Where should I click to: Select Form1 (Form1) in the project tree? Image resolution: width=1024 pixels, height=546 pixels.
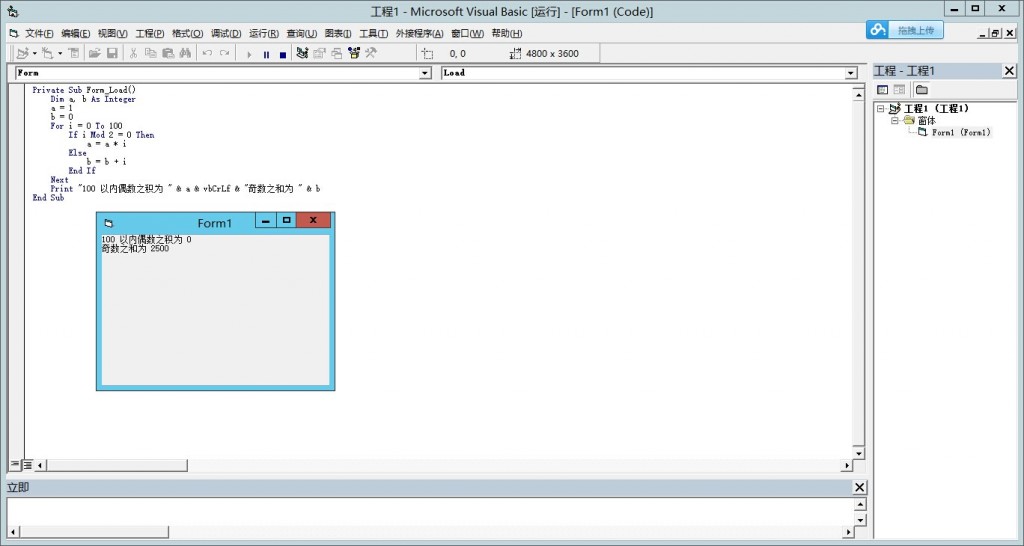[x=960, y=133]
